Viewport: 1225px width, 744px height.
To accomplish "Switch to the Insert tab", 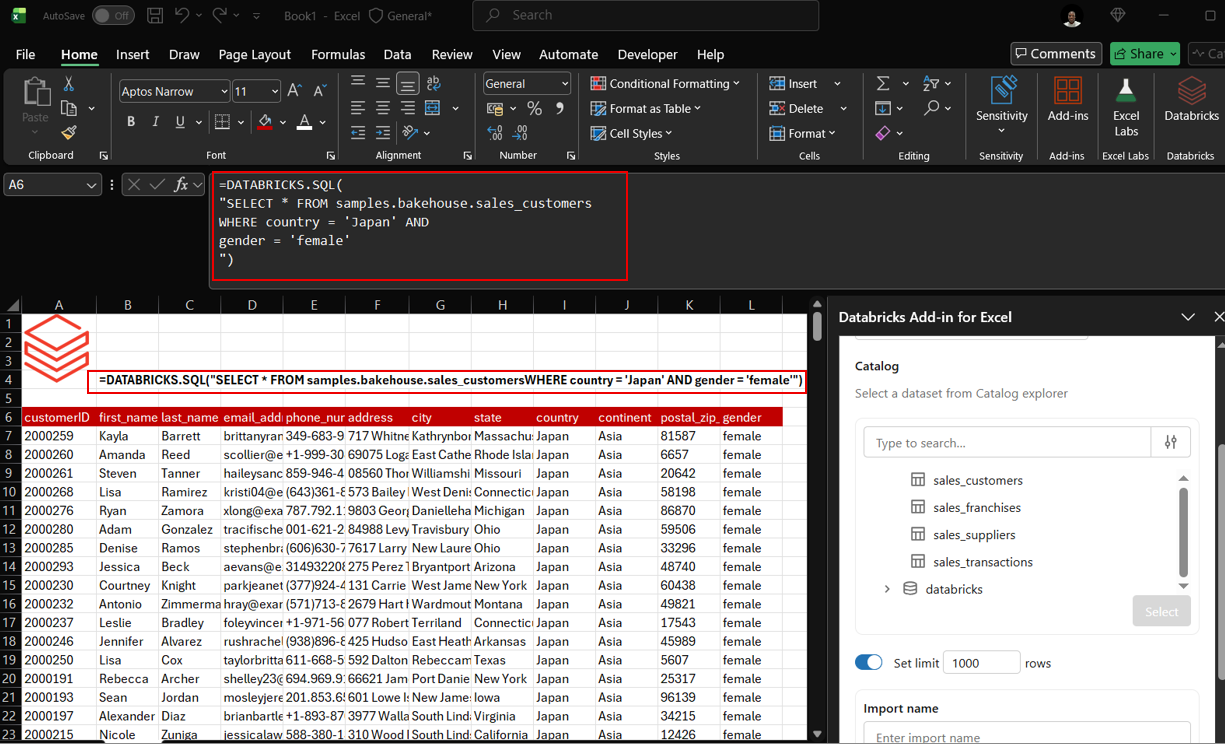I will pos(133,55).
